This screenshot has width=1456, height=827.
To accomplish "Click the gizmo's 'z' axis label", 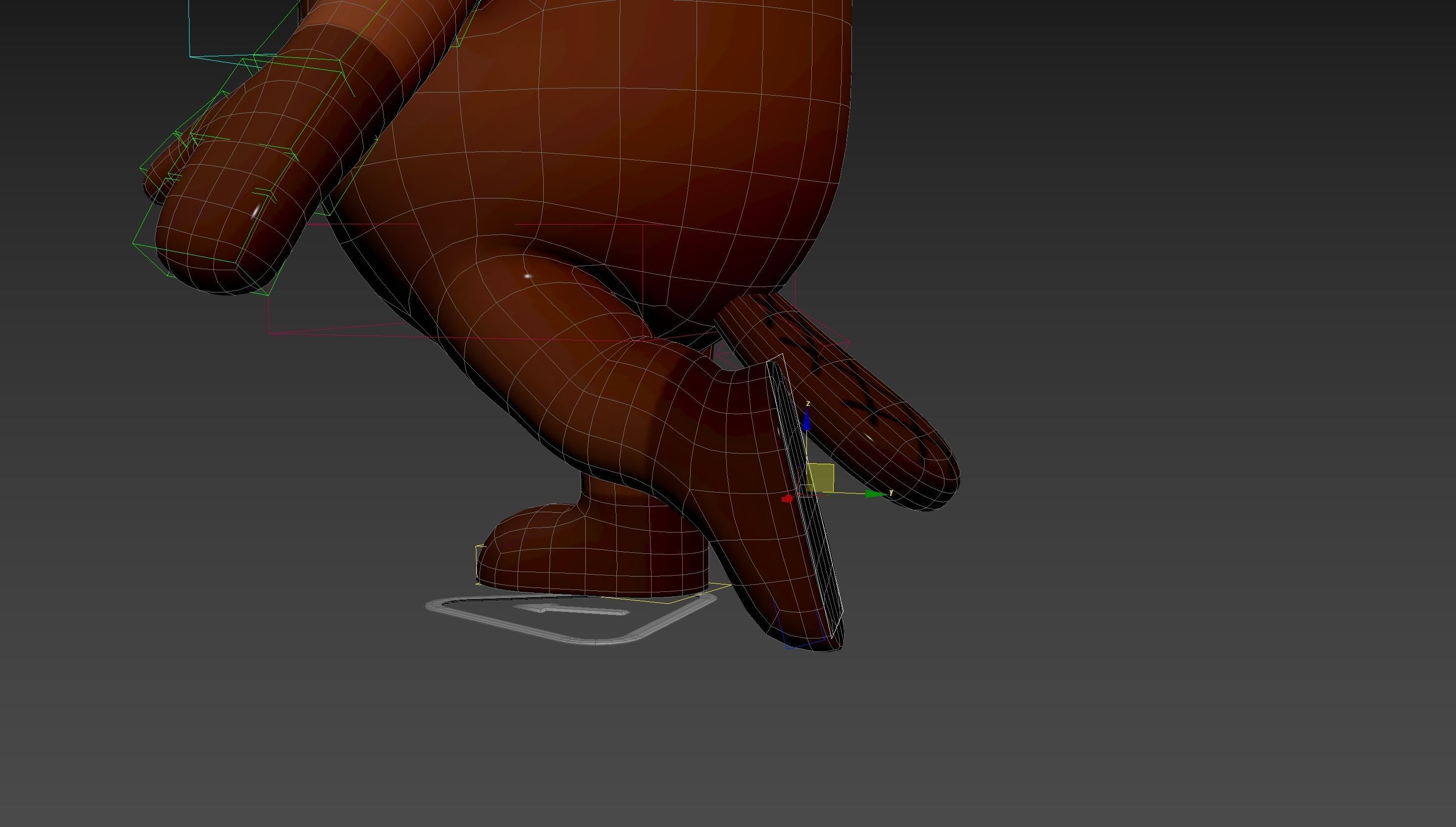I will tap(808, 403).
